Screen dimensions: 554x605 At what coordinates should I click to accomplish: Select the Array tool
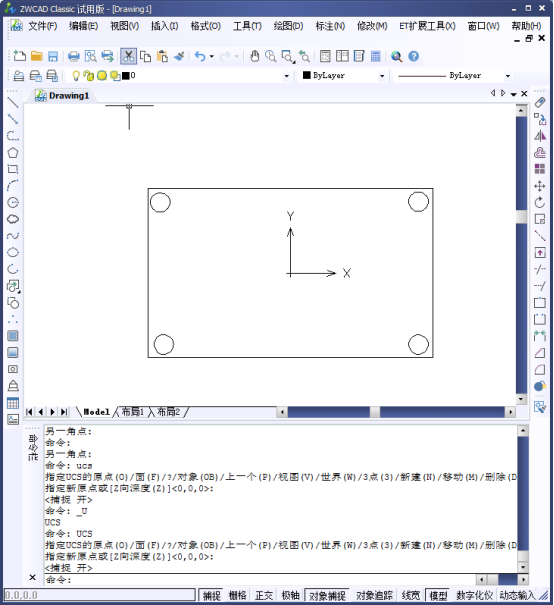(540, 169)
